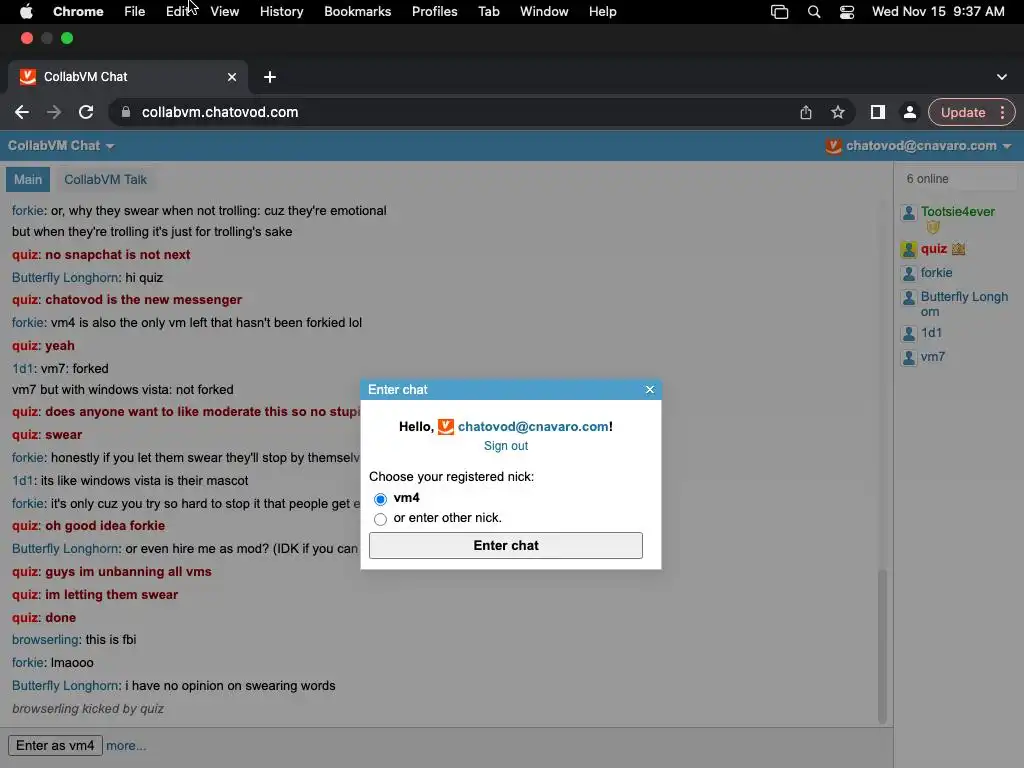Click the 'Butterfly Longhorn' nick on 'hi quiz' message
1024x768 pixels.
66,278
